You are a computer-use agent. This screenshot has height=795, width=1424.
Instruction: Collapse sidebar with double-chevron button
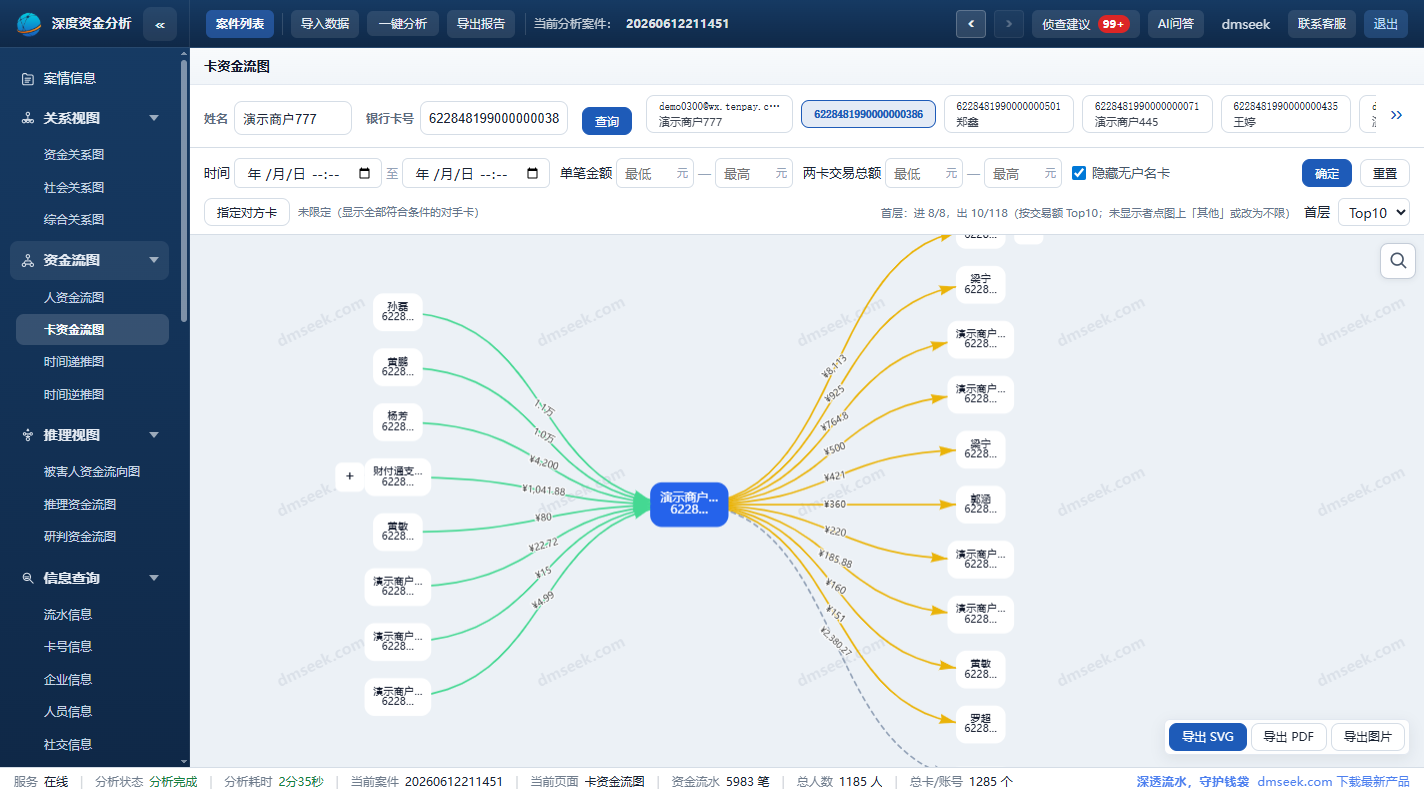160,24
